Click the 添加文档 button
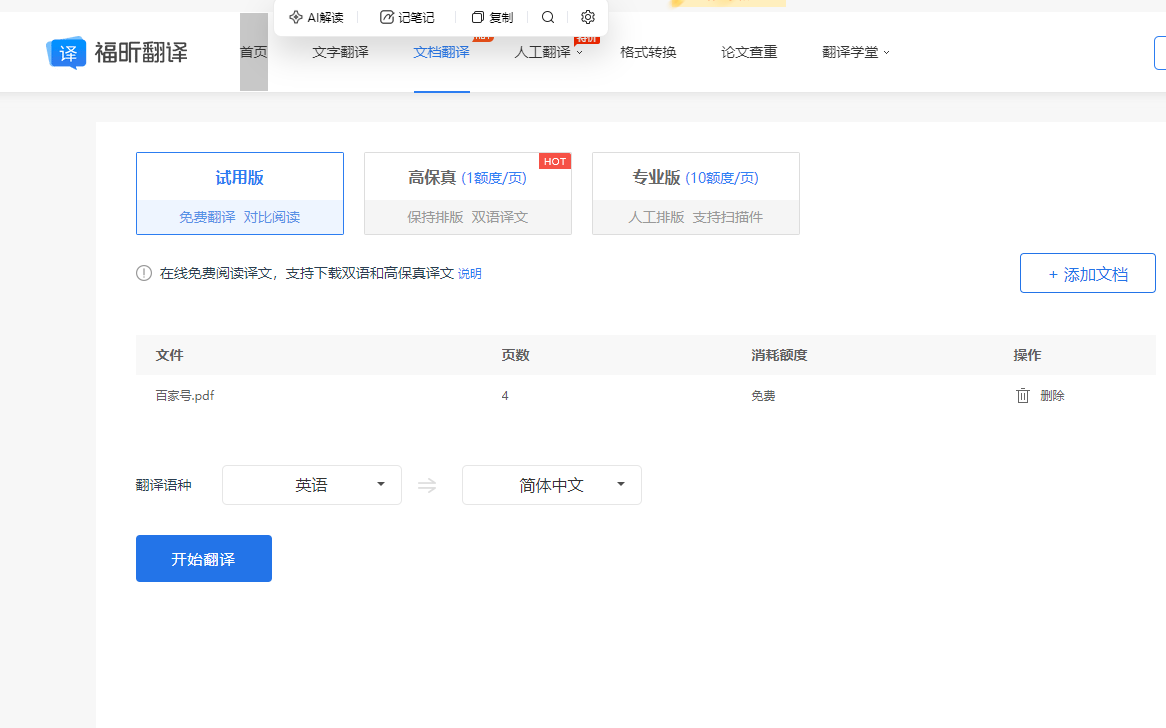The height and width of the screenshot is (728, 1166). [x=1088, y=273]
